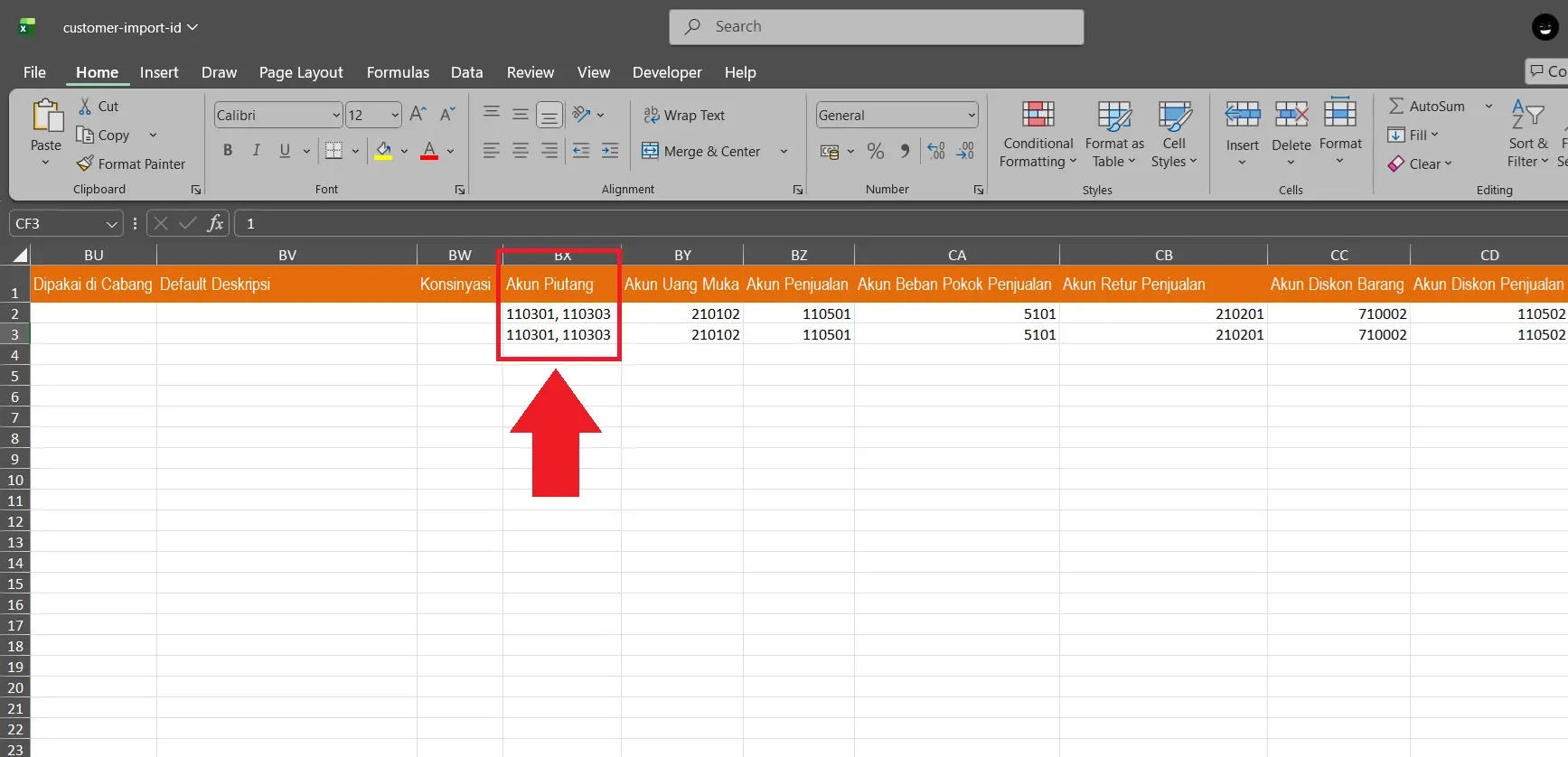The height and width of the screenshot is (757, 1568).
Task: Click the Merge & Center button
Action: pos(702,152)
